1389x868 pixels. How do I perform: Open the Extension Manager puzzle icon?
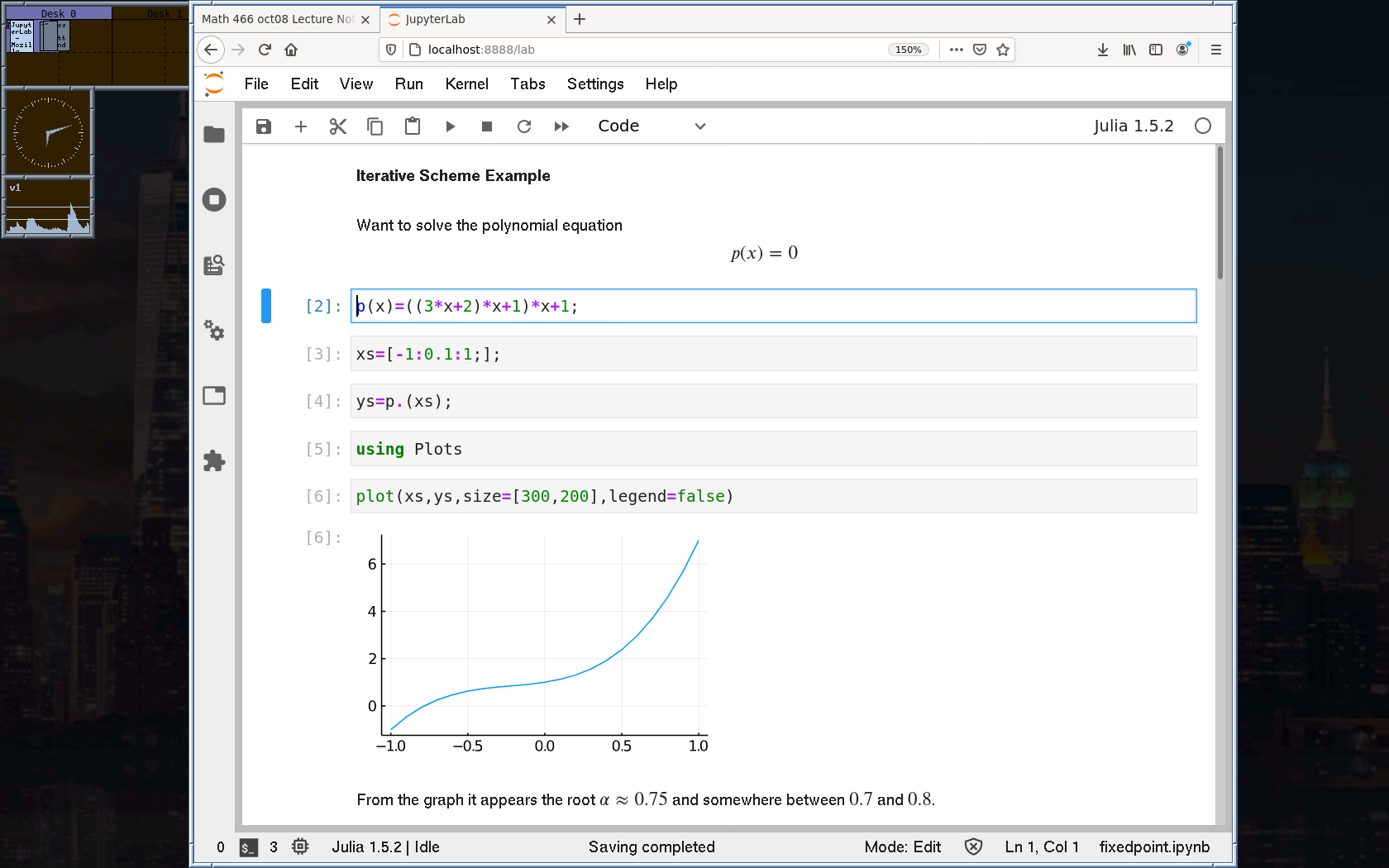214,460
